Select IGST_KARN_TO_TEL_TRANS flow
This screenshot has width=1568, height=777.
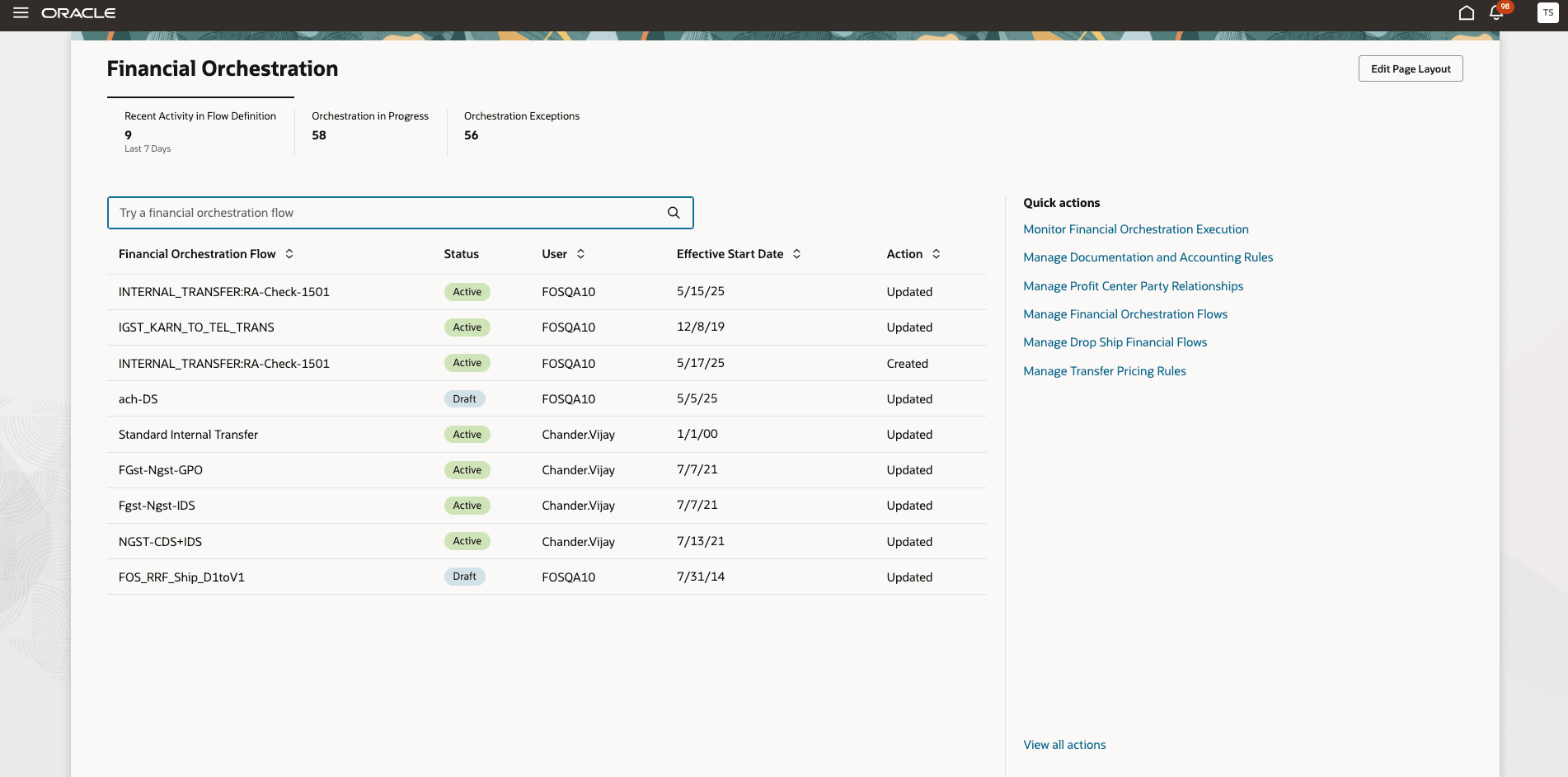click(x=196, y=327)
